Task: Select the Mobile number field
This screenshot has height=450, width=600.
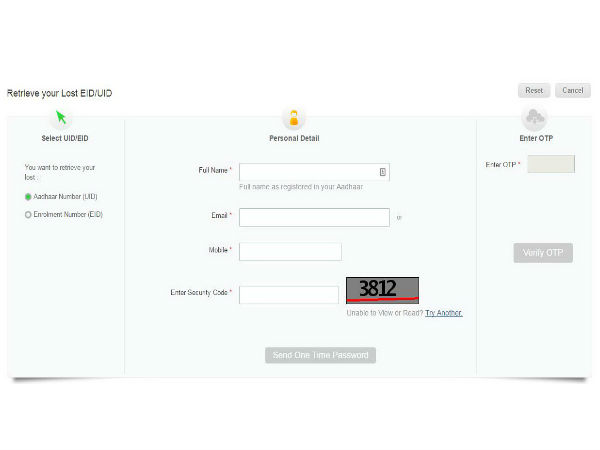Action: 290,251
